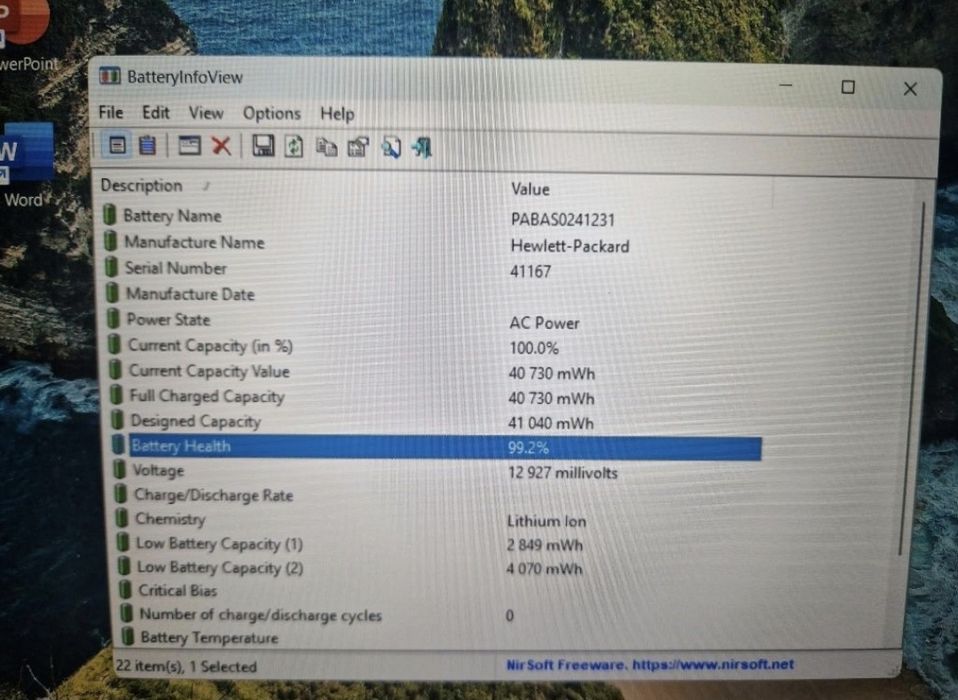Click the '22 item(s), 1 Selected' status text
This screenshot has width=958, height=700.
[186, 666]
